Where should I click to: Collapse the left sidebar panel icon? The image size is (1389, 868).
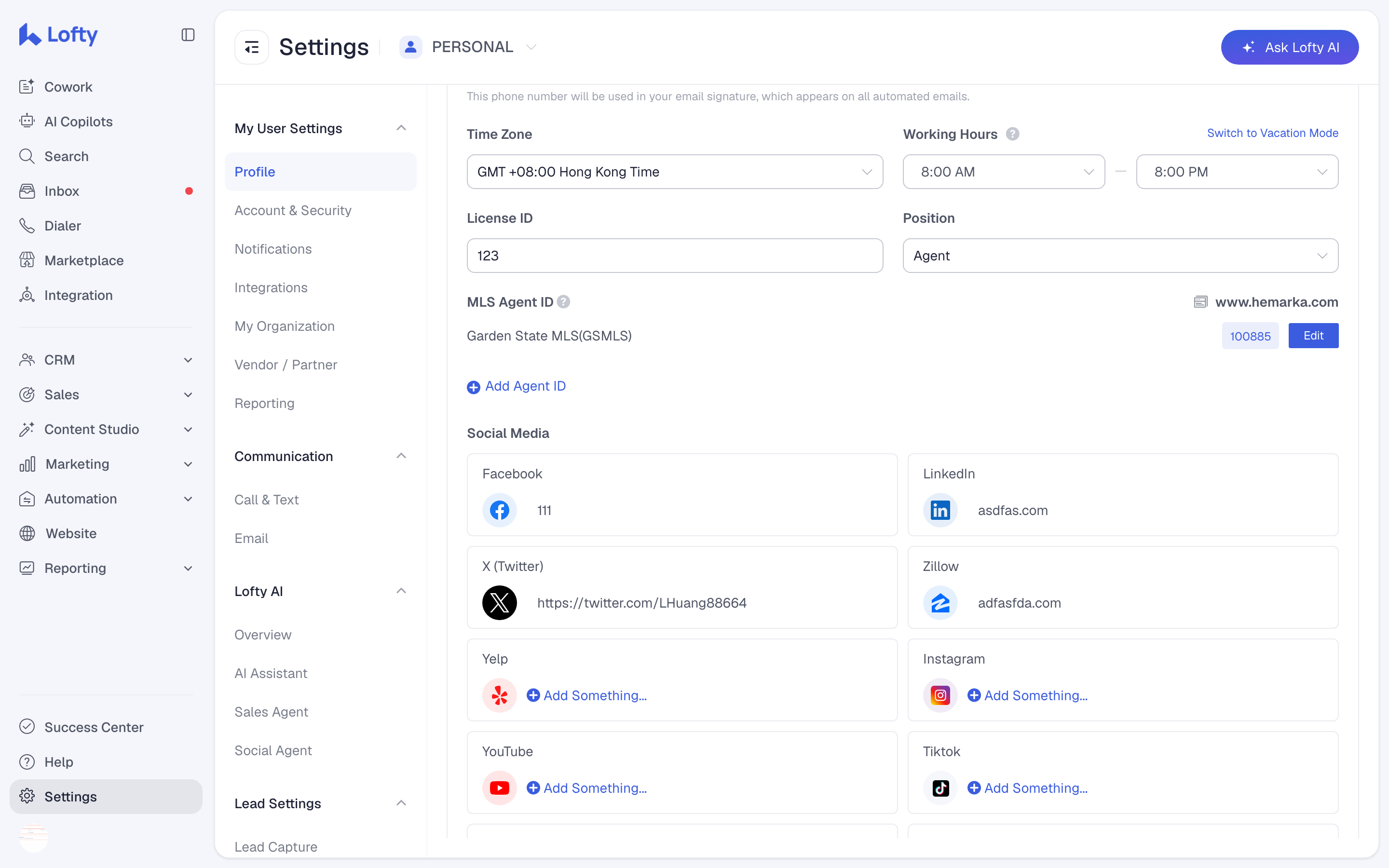[x=188, y=35]
